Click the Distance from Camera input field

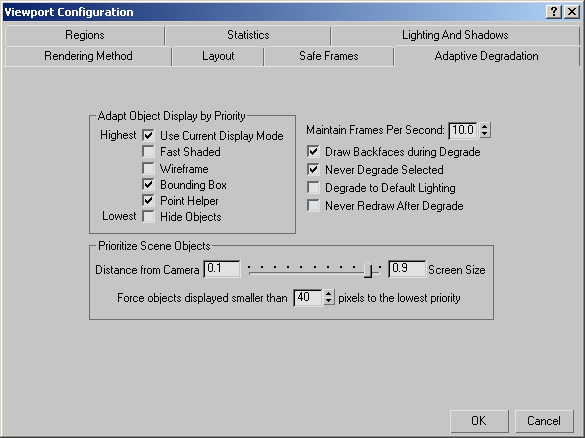coord(222,269)
